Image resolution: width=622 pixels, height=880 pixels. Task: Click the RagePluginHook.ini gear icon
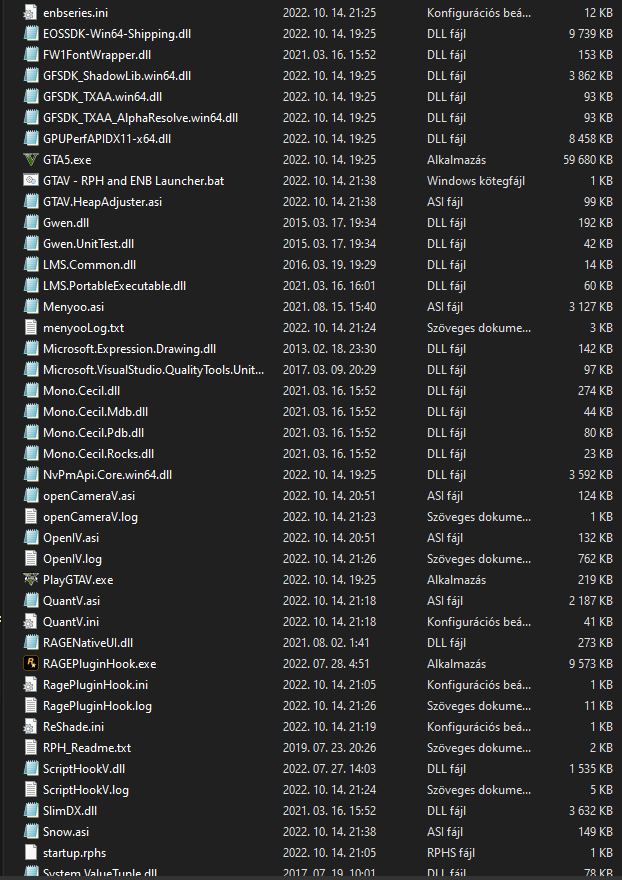pos(30,685)
